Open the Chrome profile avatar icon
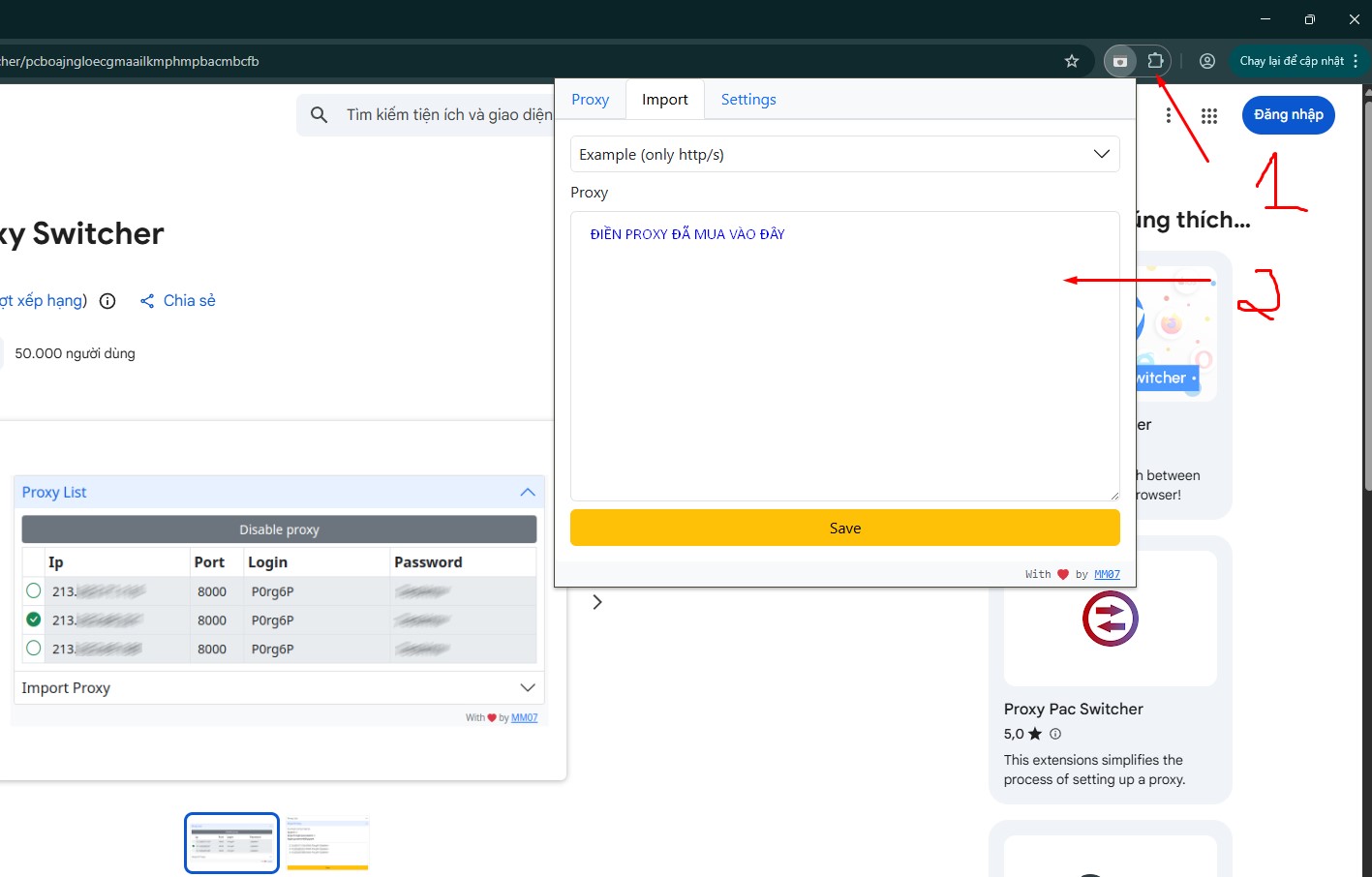Screen dimensions: 1372x877 click(x=1207, y=61)
